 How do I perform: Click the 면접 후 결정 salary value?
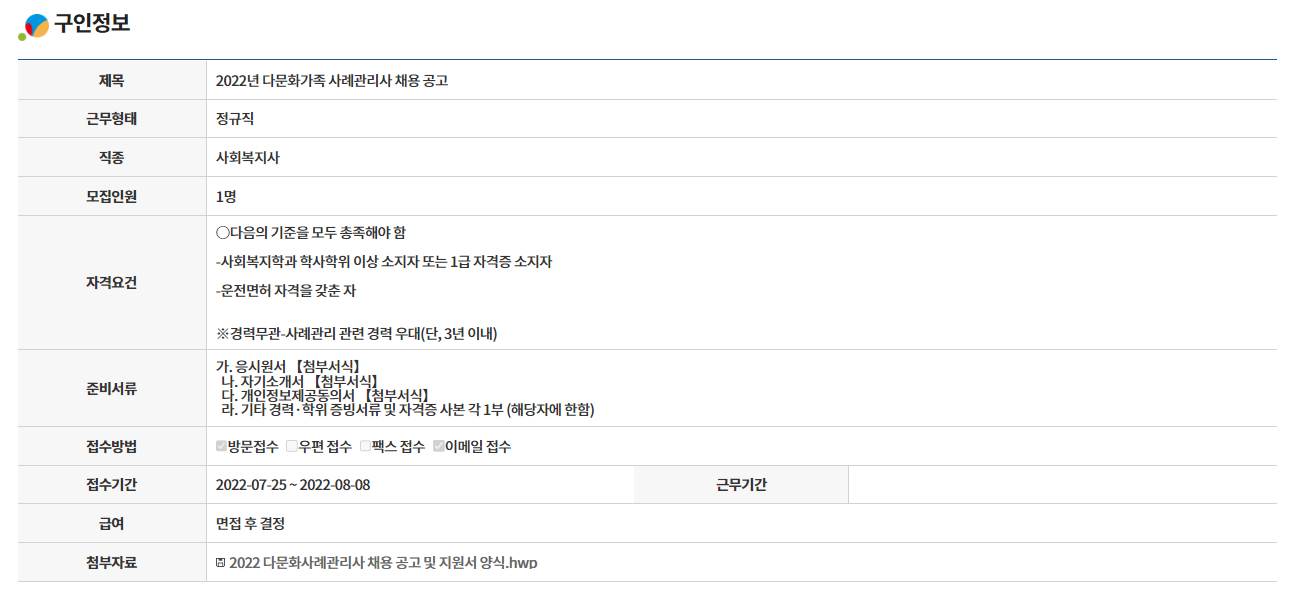point(251,524)
